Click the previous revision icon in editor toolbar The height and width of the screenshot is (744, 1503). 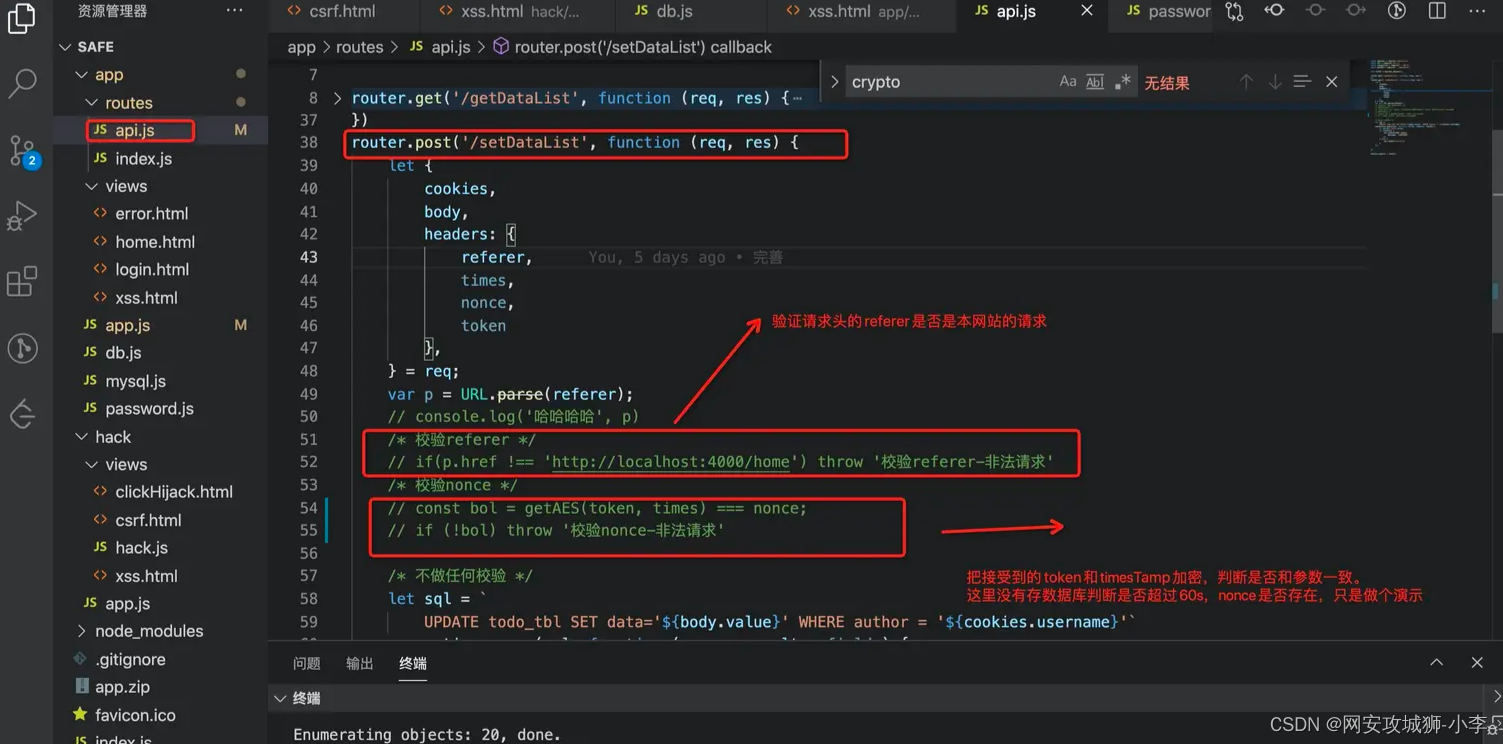click(x=1315, y=11)
